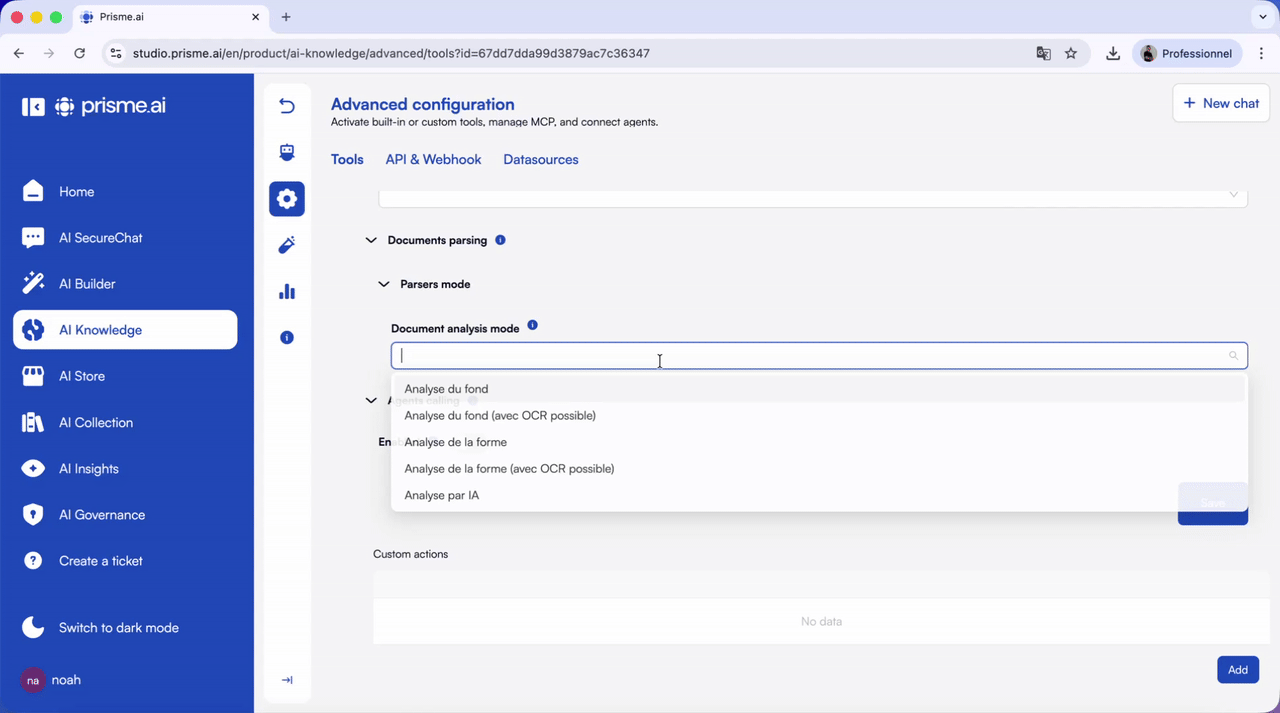Click info icon beside Document analysis mode

(532, 325)
